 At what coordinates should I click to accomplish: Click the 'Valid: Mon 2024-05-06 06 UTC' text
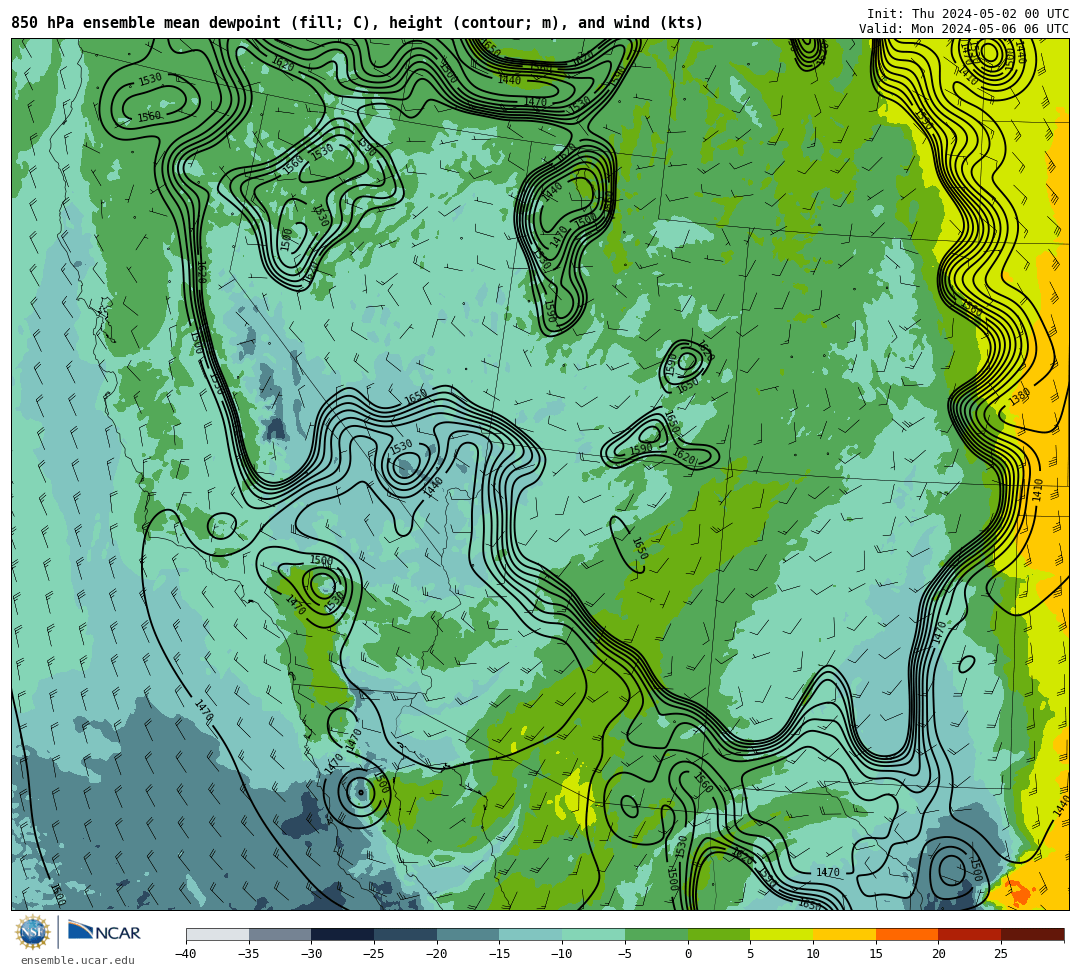[x=964, y=29]
